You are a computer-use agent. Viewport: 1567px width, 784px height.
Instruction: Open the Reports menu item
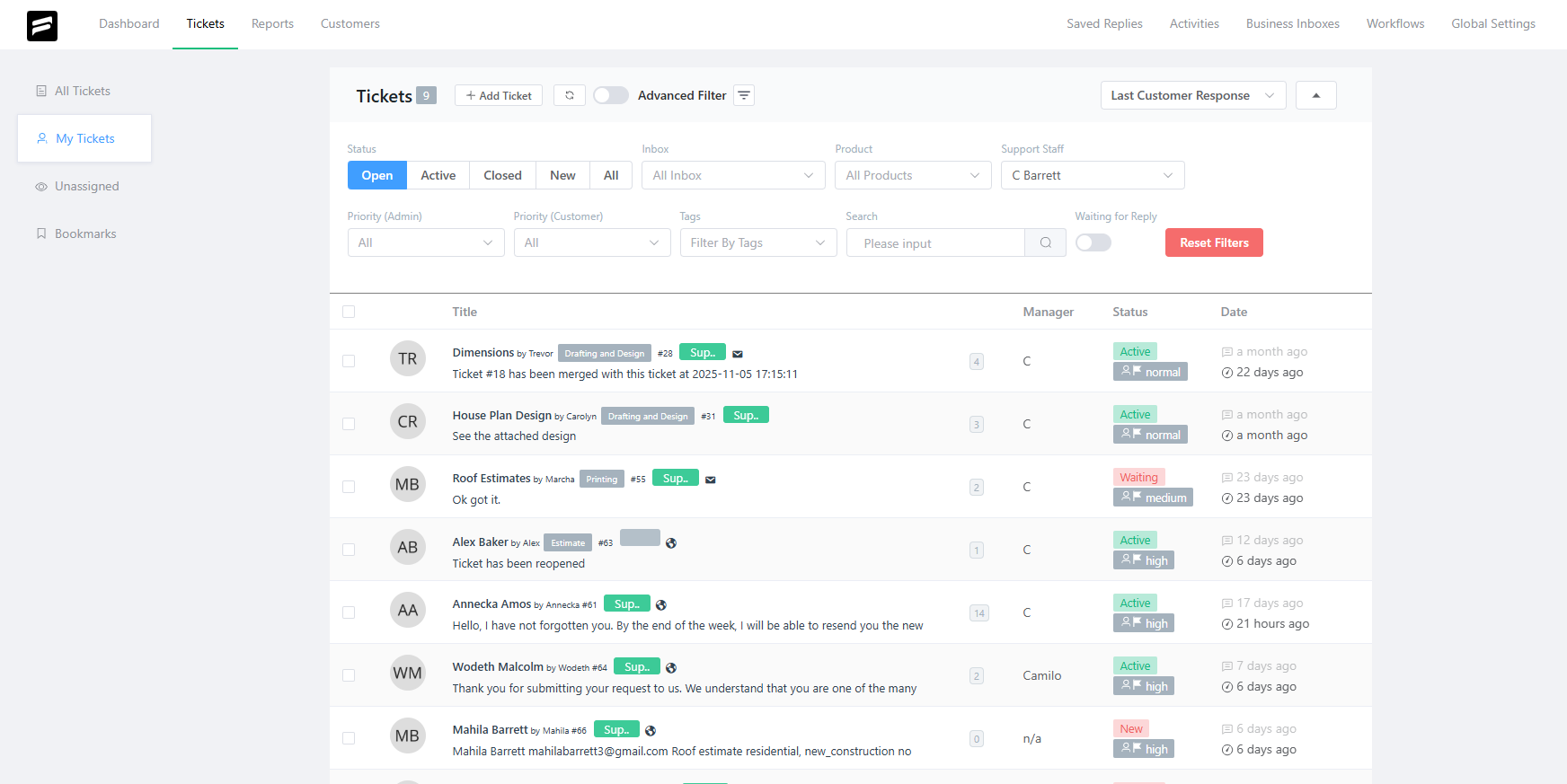(272, 23)
